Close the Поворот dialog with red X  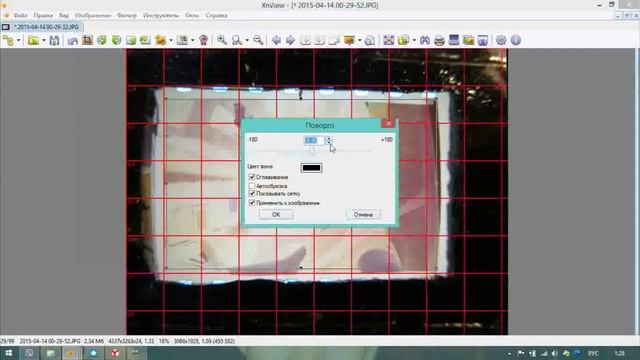click(x=388, y=123)
